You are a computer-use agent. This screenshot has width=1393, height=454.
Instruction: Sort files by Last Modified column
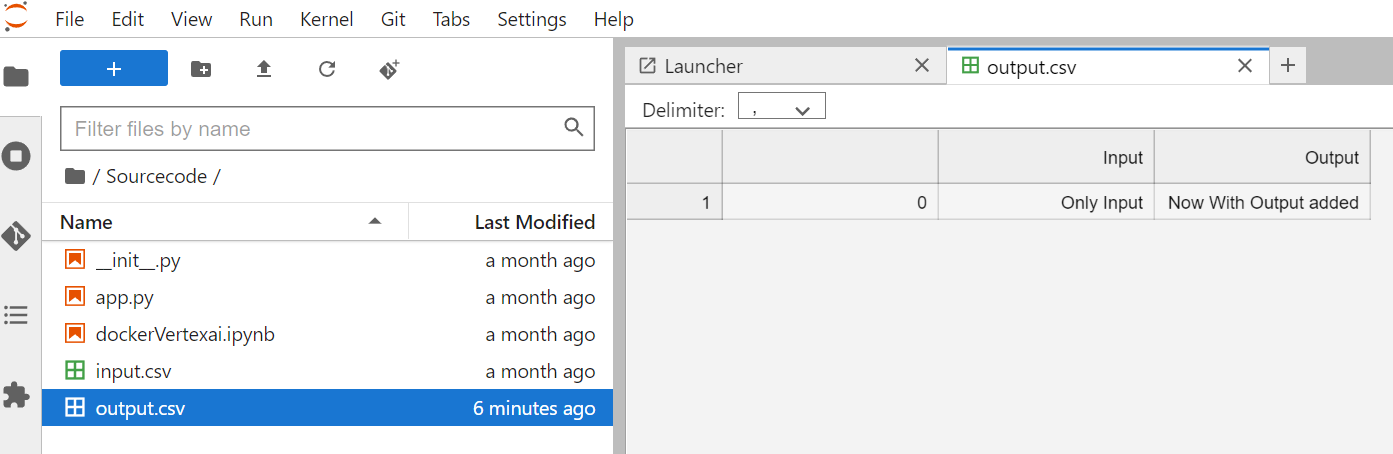[534, 222]
